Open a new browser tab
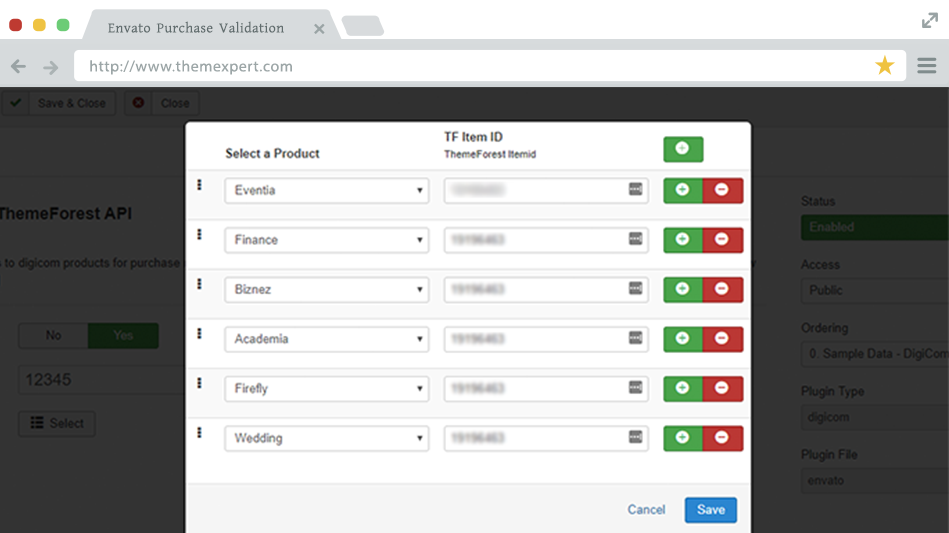 363,26
